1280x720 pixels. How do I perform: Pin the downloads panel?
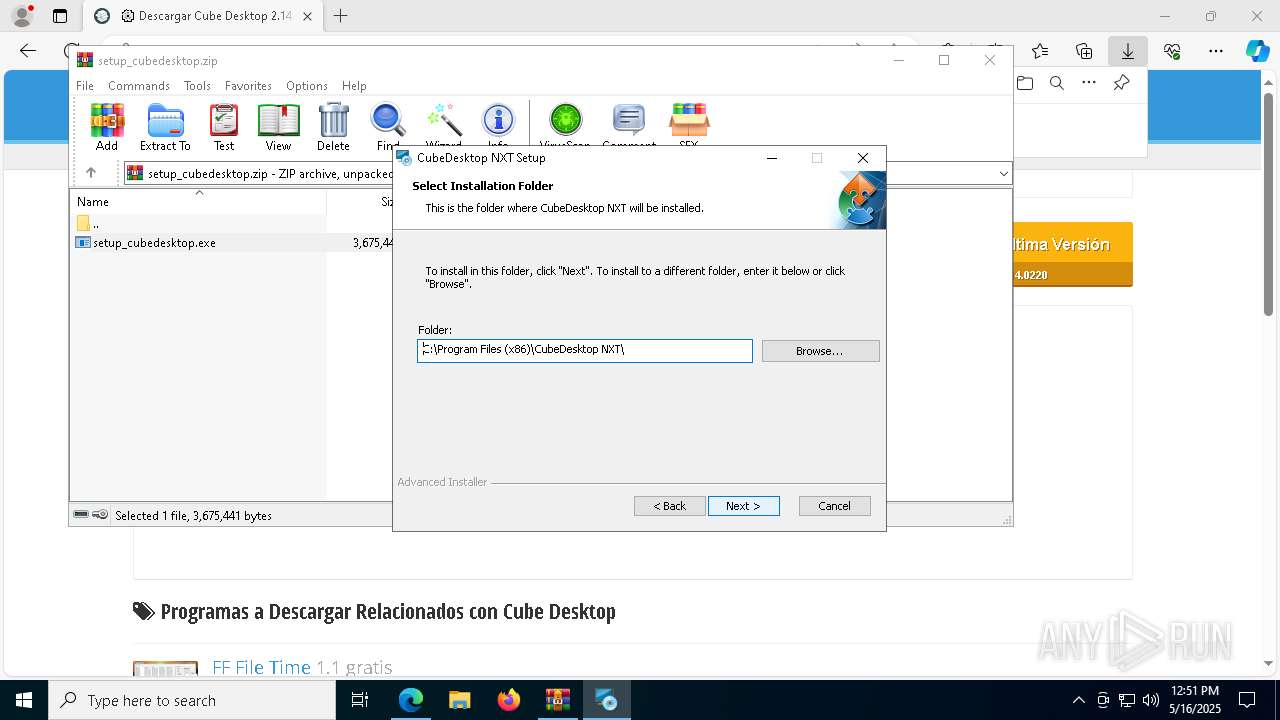click(x=1122, y=83)
